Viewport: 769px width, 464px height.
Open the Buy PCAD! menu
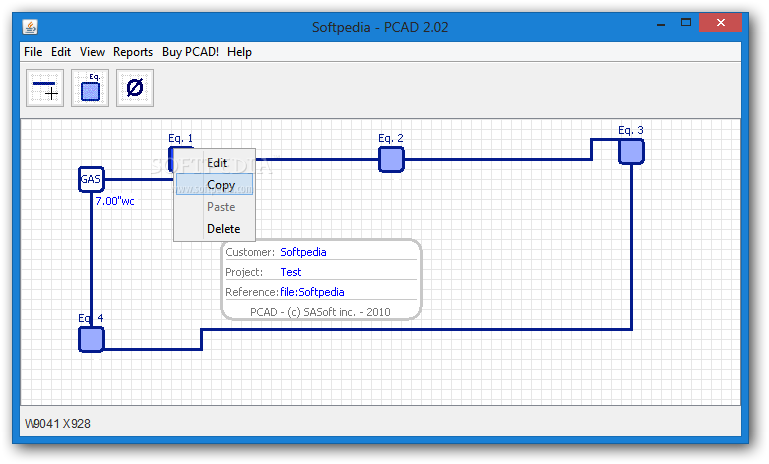click(x=190, y=52)
